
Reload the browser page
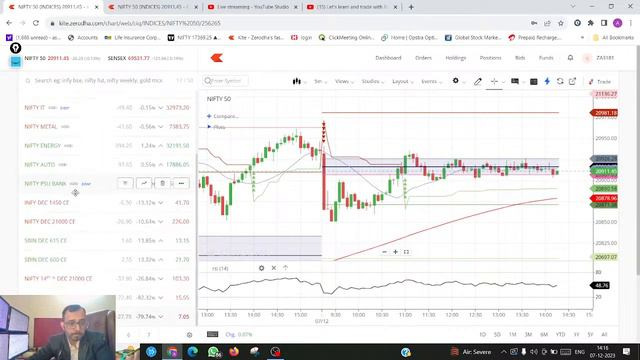coord(36,23)
